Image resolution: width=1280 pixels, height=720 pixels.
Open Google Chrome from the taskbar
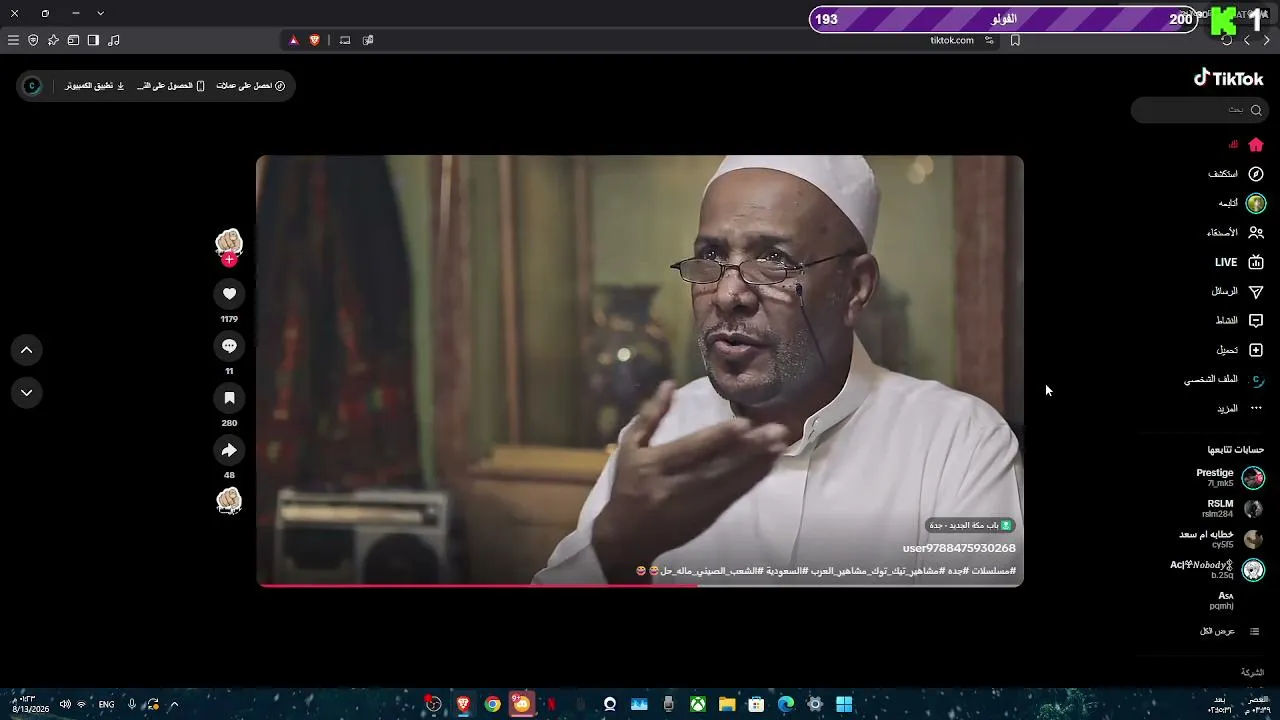(x=492, y=704)
